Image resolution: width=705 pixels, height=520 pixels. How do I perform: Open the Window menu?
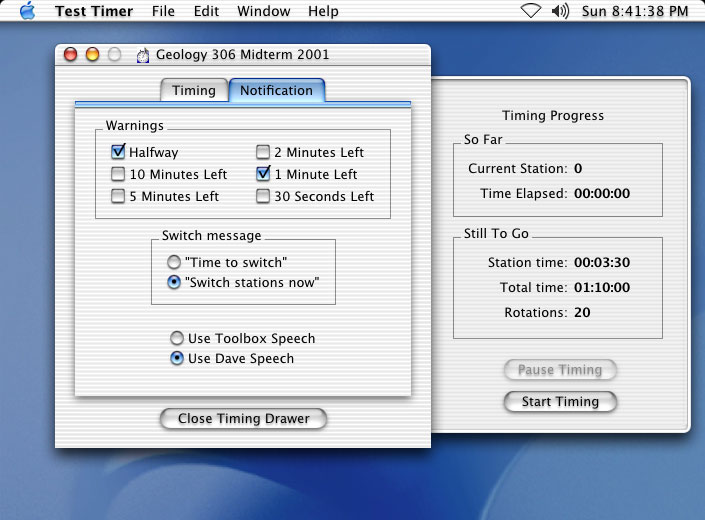[x=264, y=11]
